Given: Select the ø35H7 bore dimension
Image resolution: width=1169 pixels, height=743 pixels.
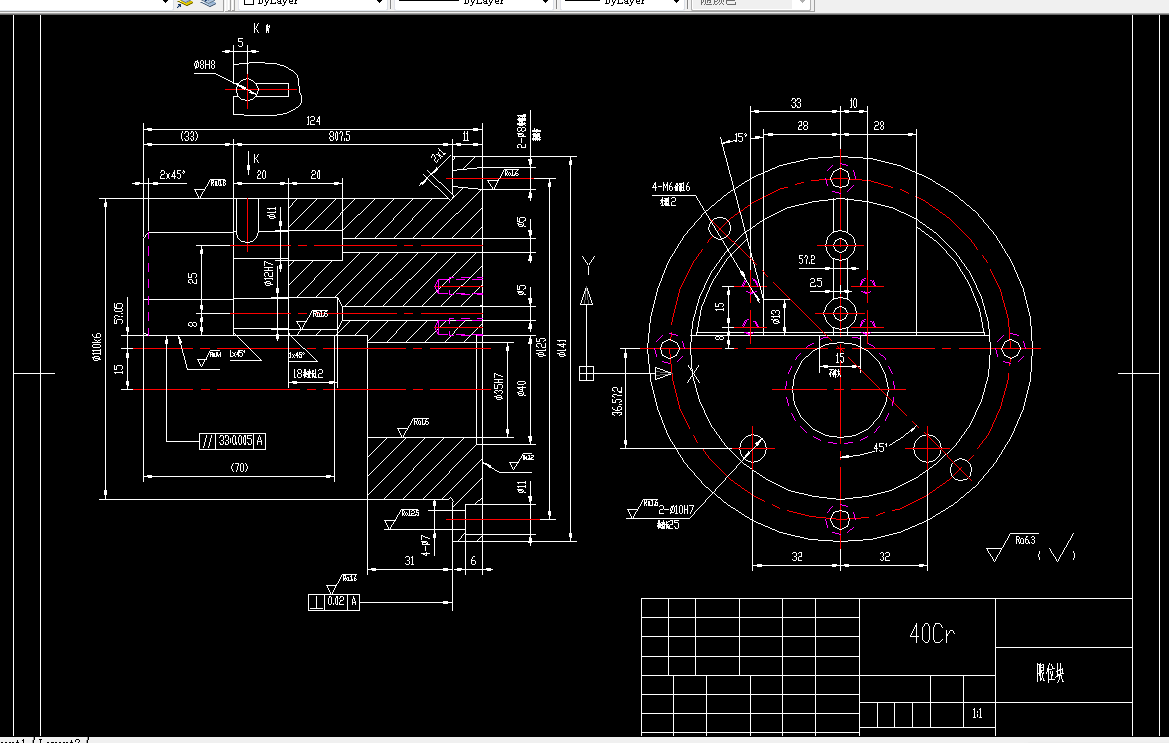Looking at the screenshot, I should click(x=499, y=387).
